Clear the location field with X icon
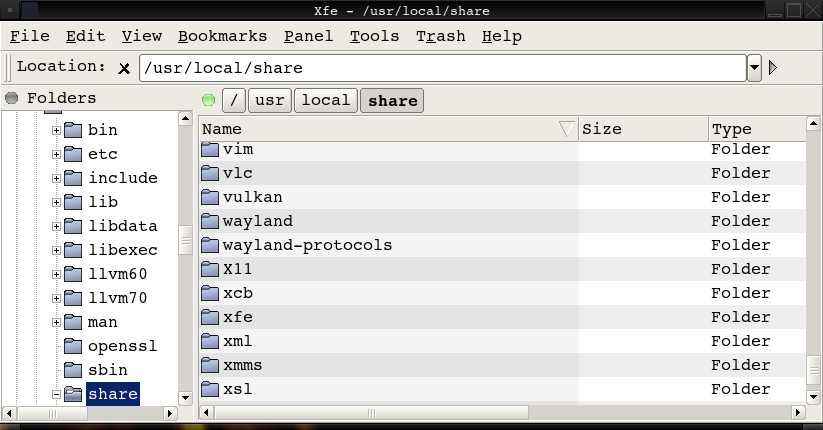This screenshot has height=430, width=823. pos(124,69)
